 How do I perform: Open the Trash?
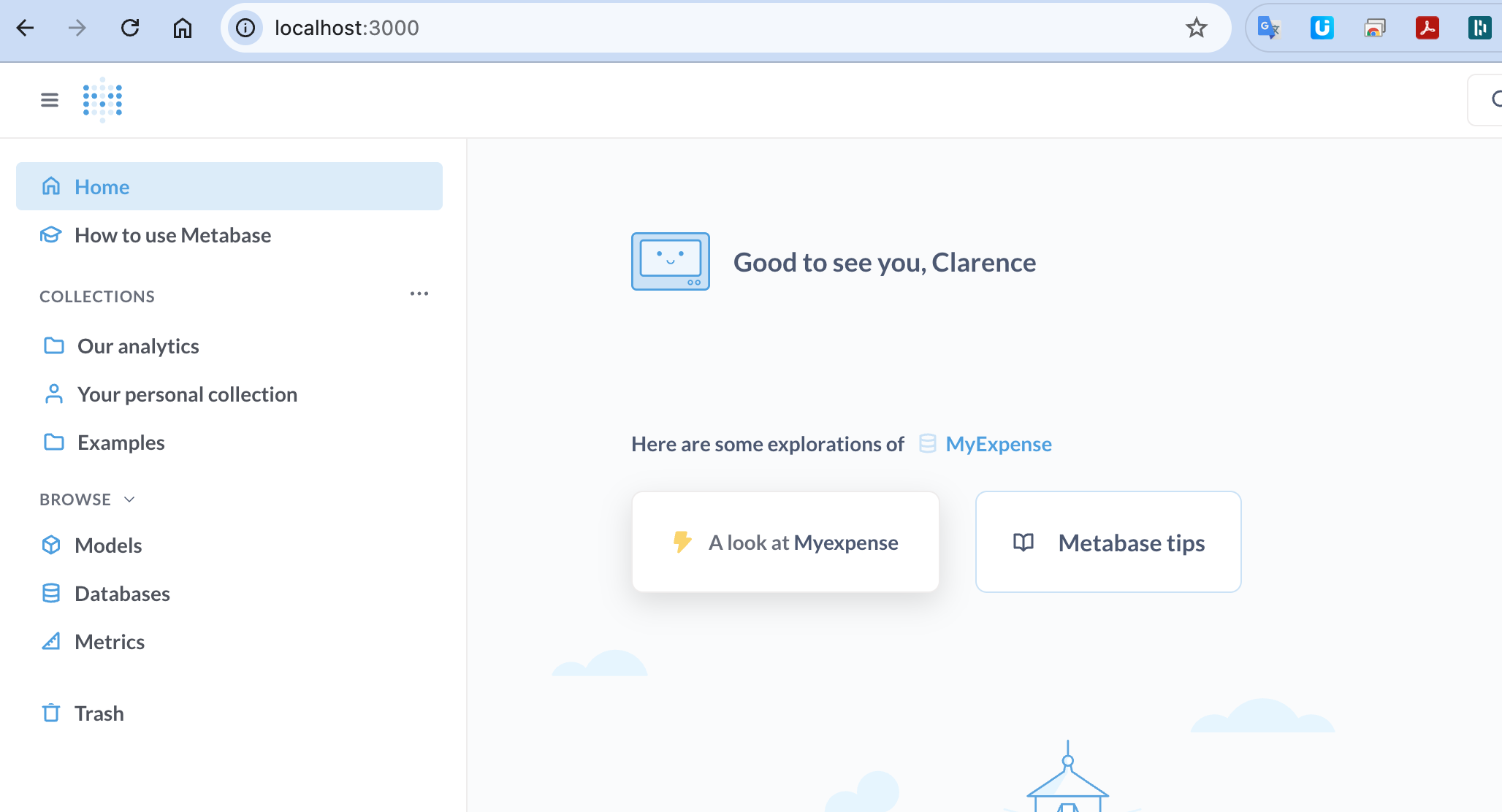point(229,713)
